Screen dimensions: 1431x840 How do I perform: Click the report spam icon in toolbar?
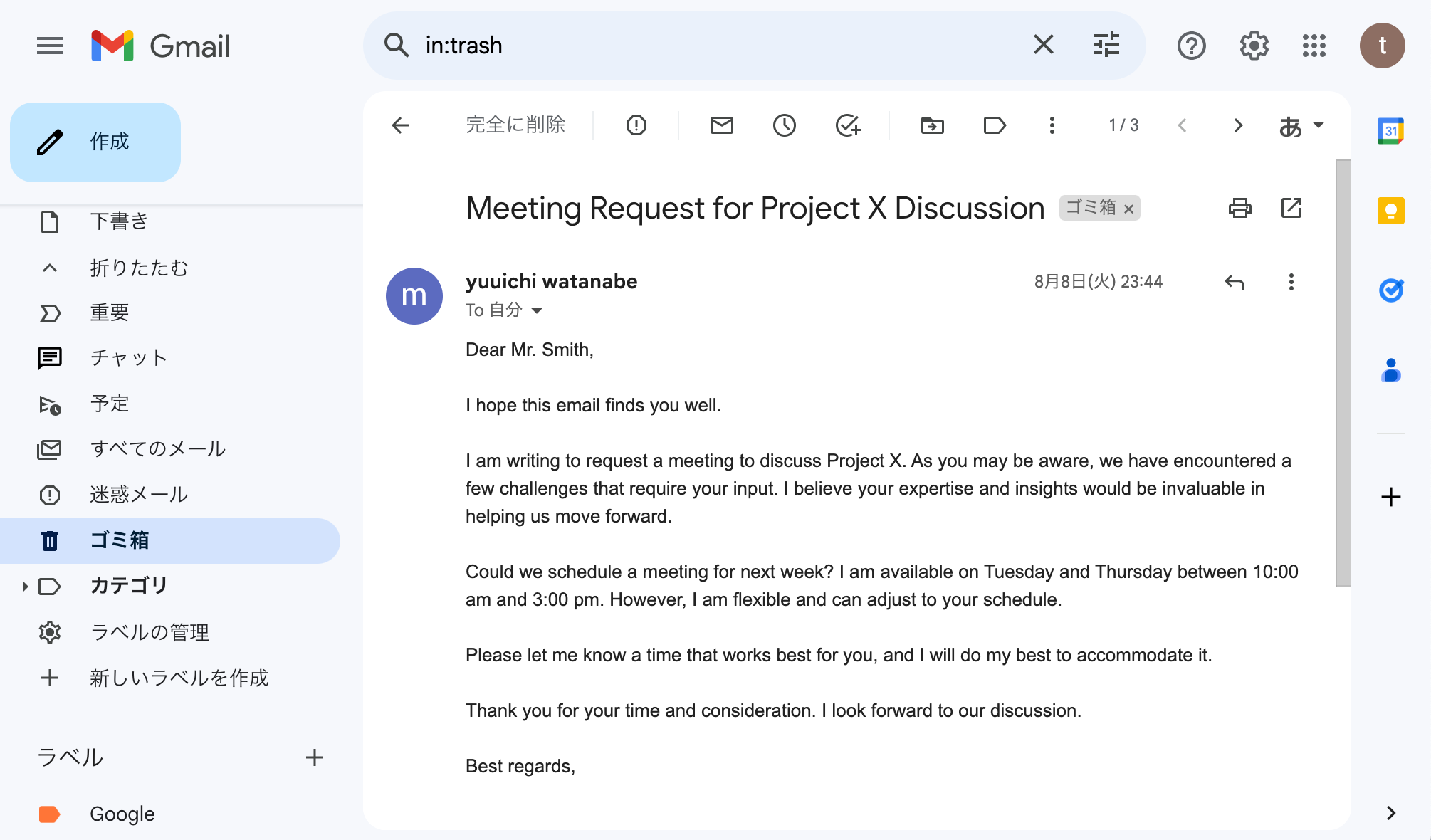click(x=636, y=125)
